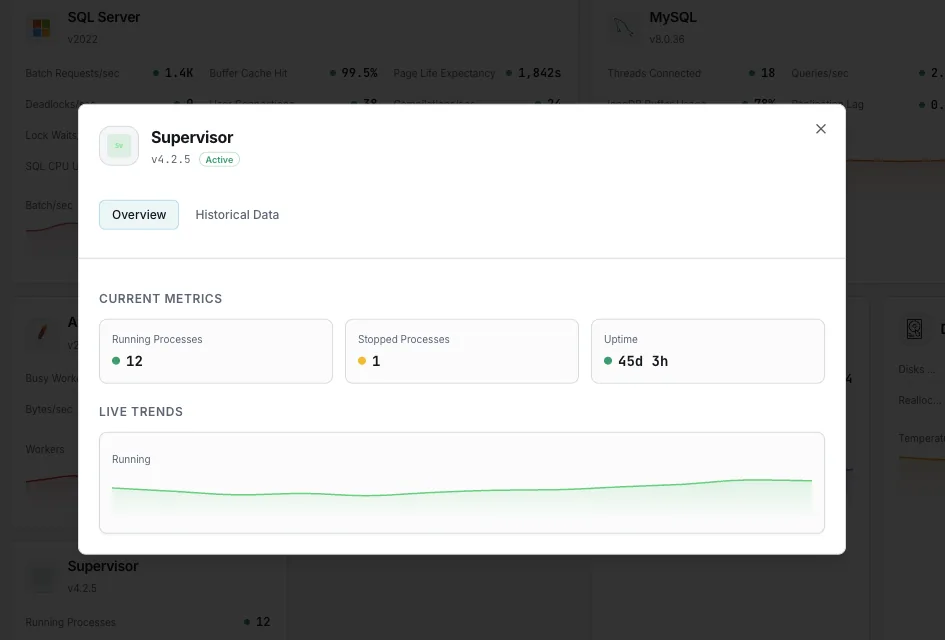Click the uptime value 45d 3h

pos(643,361)
